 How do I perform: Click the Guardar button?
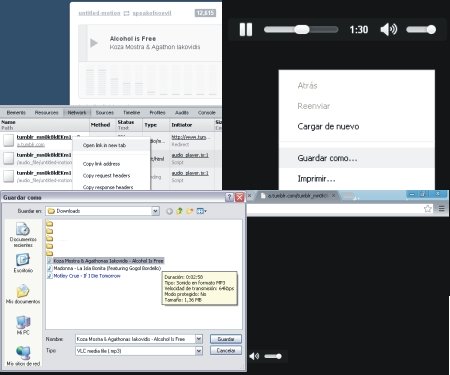[x=226, y=339]
